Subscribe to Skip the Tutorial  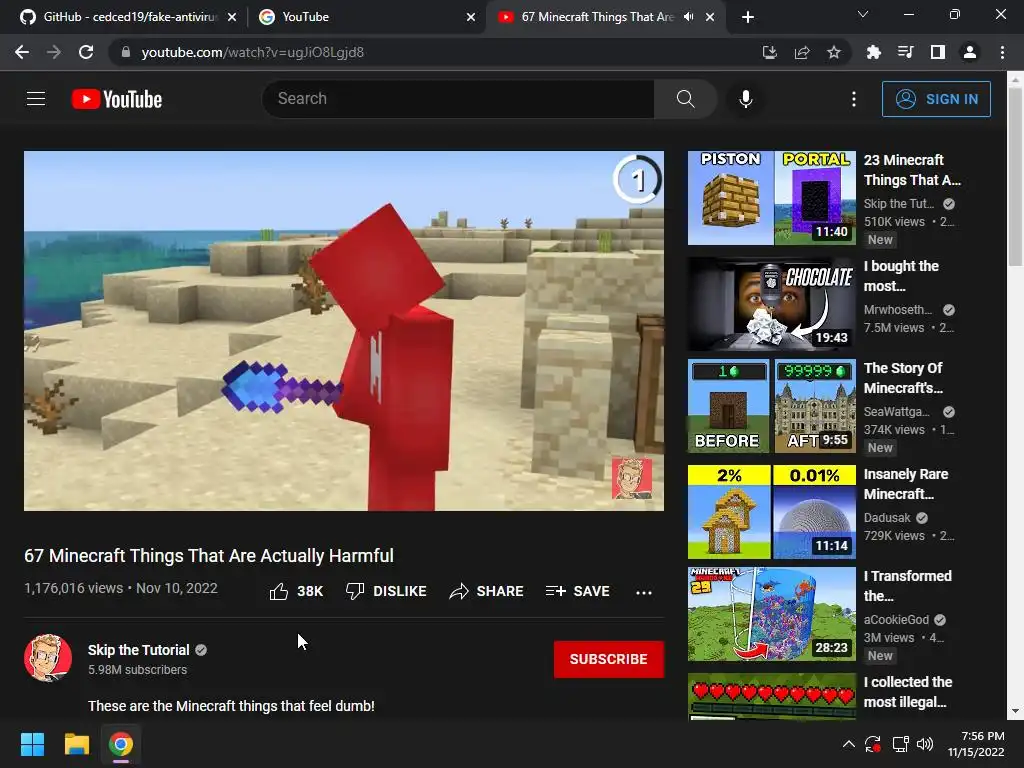point(609,659)
